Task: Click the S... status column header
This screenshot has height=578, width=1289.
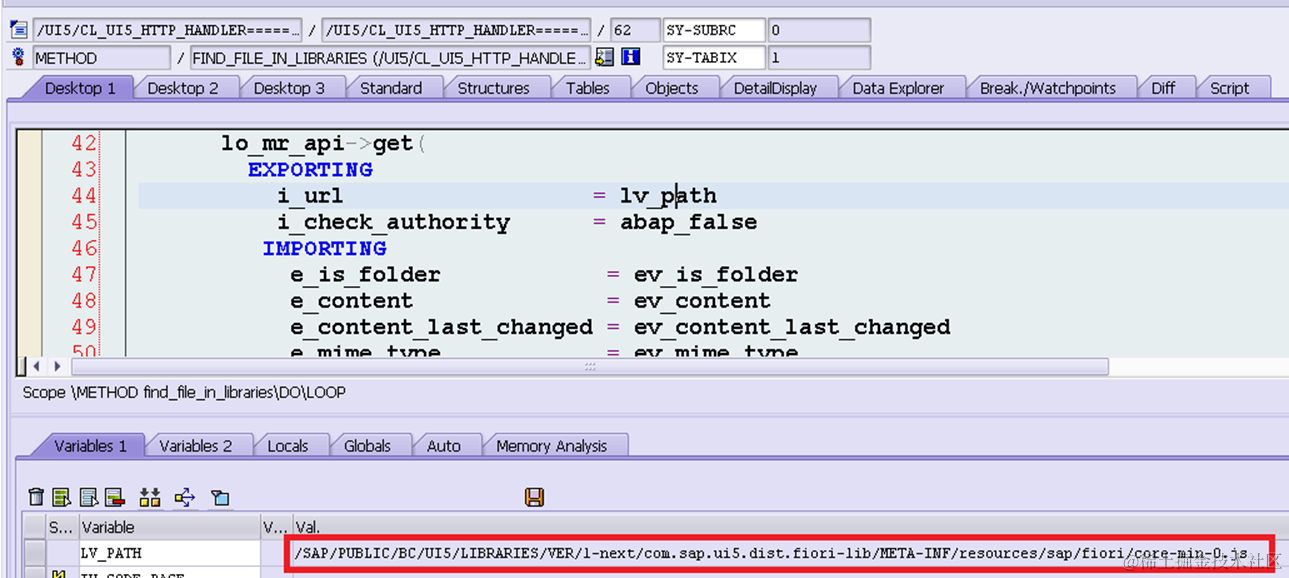Action: pyautogui.click(x=62, y=527)
